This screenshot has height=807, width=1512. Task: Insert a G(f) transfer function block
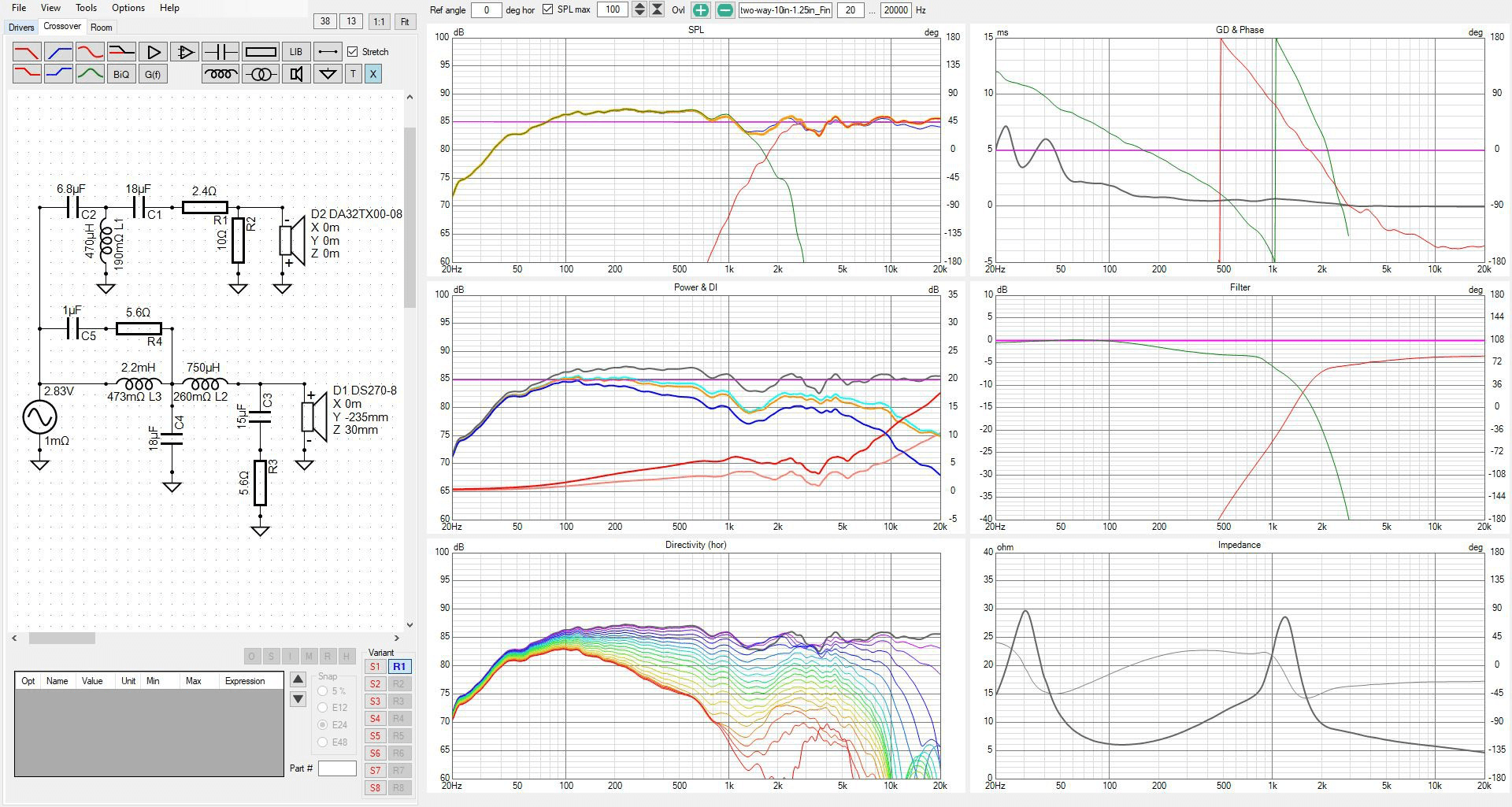click(153, 74)
